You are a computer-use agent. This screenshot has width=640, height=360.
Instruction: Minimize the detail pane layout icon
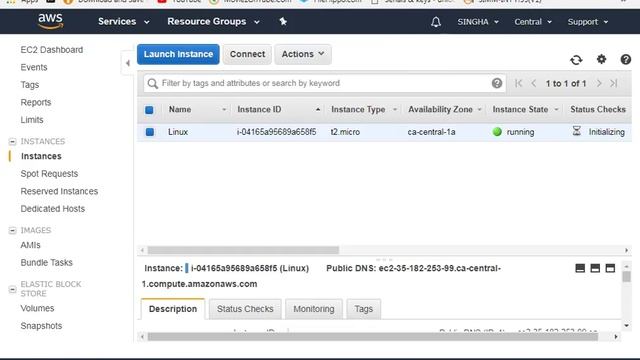click(580, 268)
